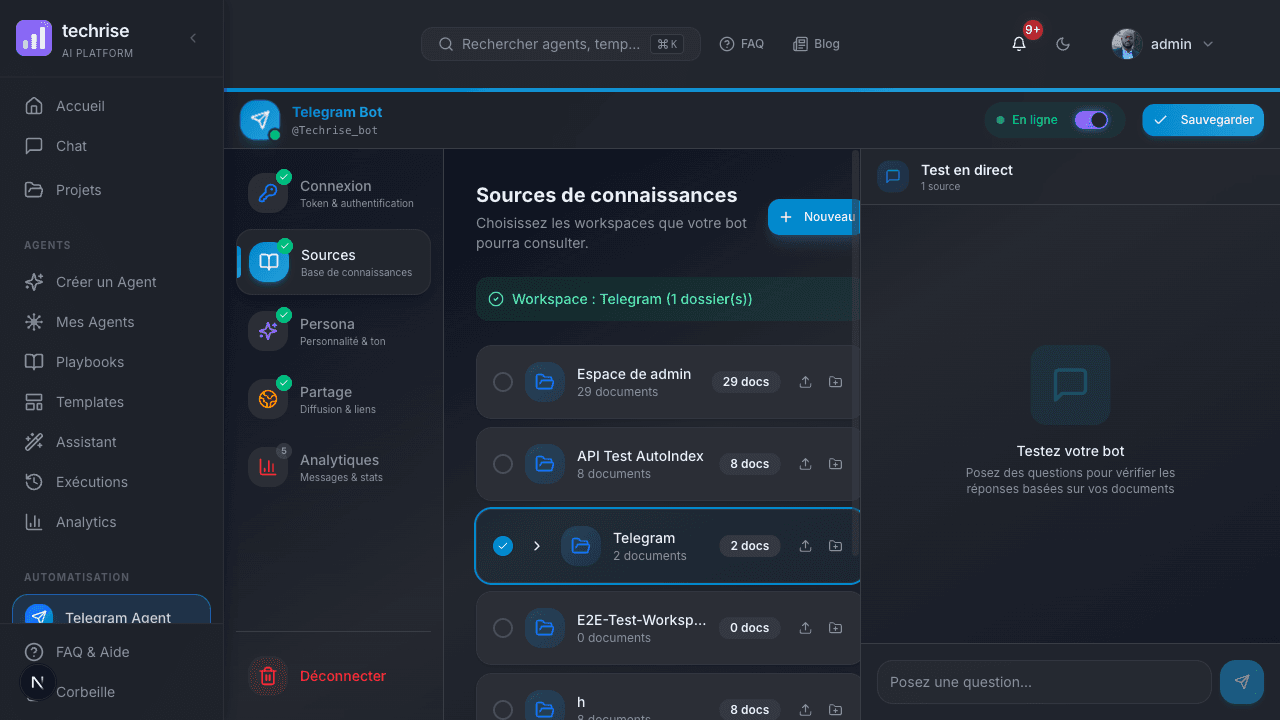Add folder to Espace de admin
Screen dimensions: 1280x720
(x=836, y=382)
